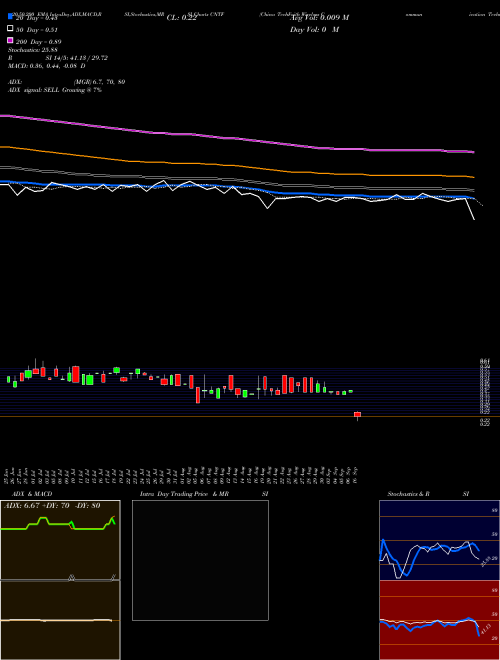Click the 'ADX: 6.67 +DY: 70 -DY: 80' header
The image size is (500, 660).
[x=52, y=506]
